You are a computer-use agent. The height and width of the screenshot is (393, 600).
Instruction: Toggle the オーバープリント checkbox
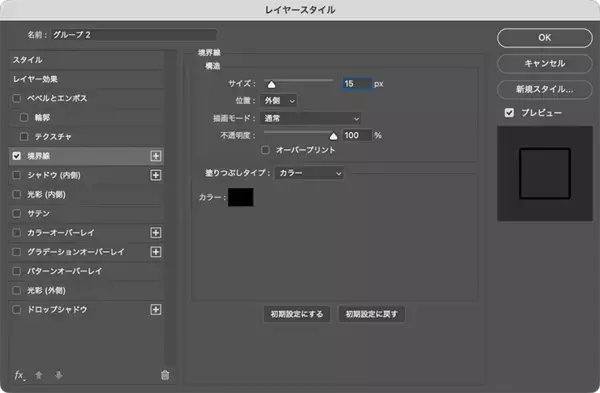point(265,150)
